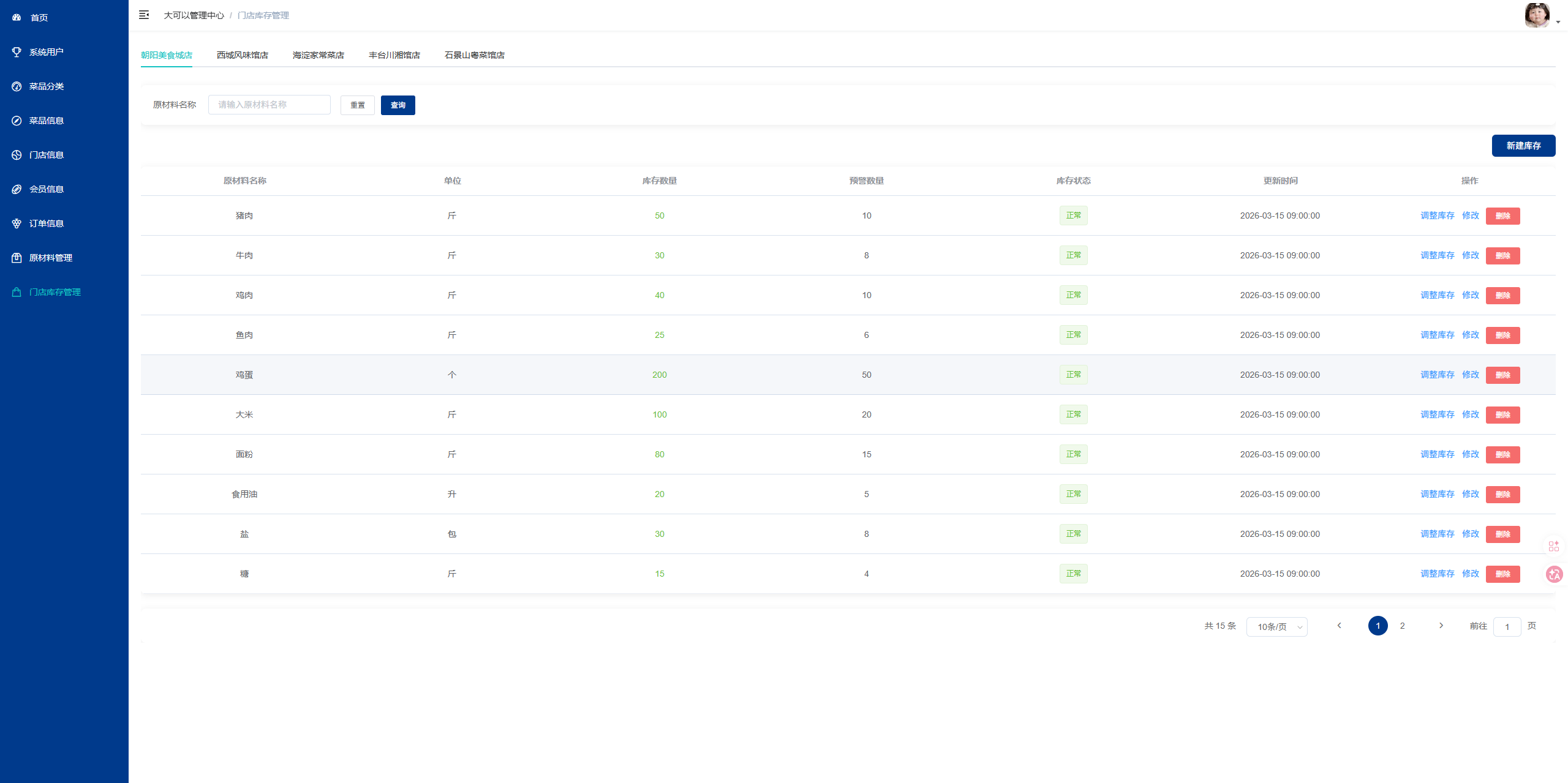
Task: Click the user avatar picture
Action: tap(1537, 15)
